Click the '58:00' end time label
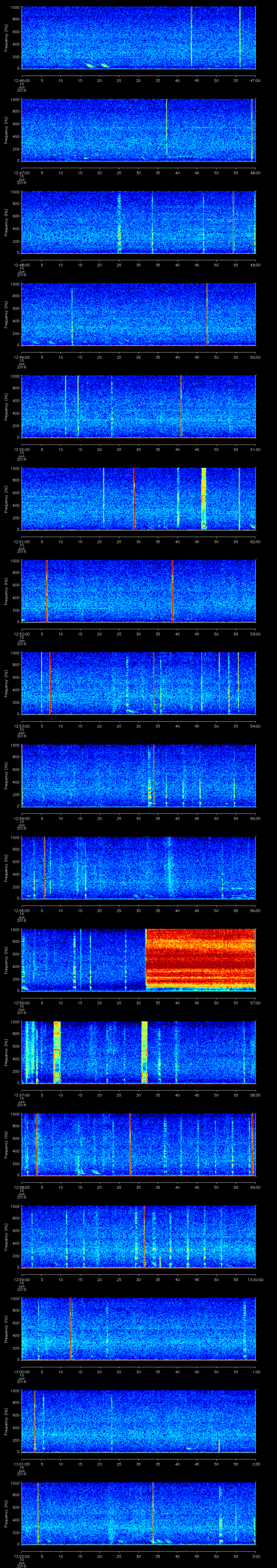The height and width of the screenshot is (1568, 277). (255, 1095)
